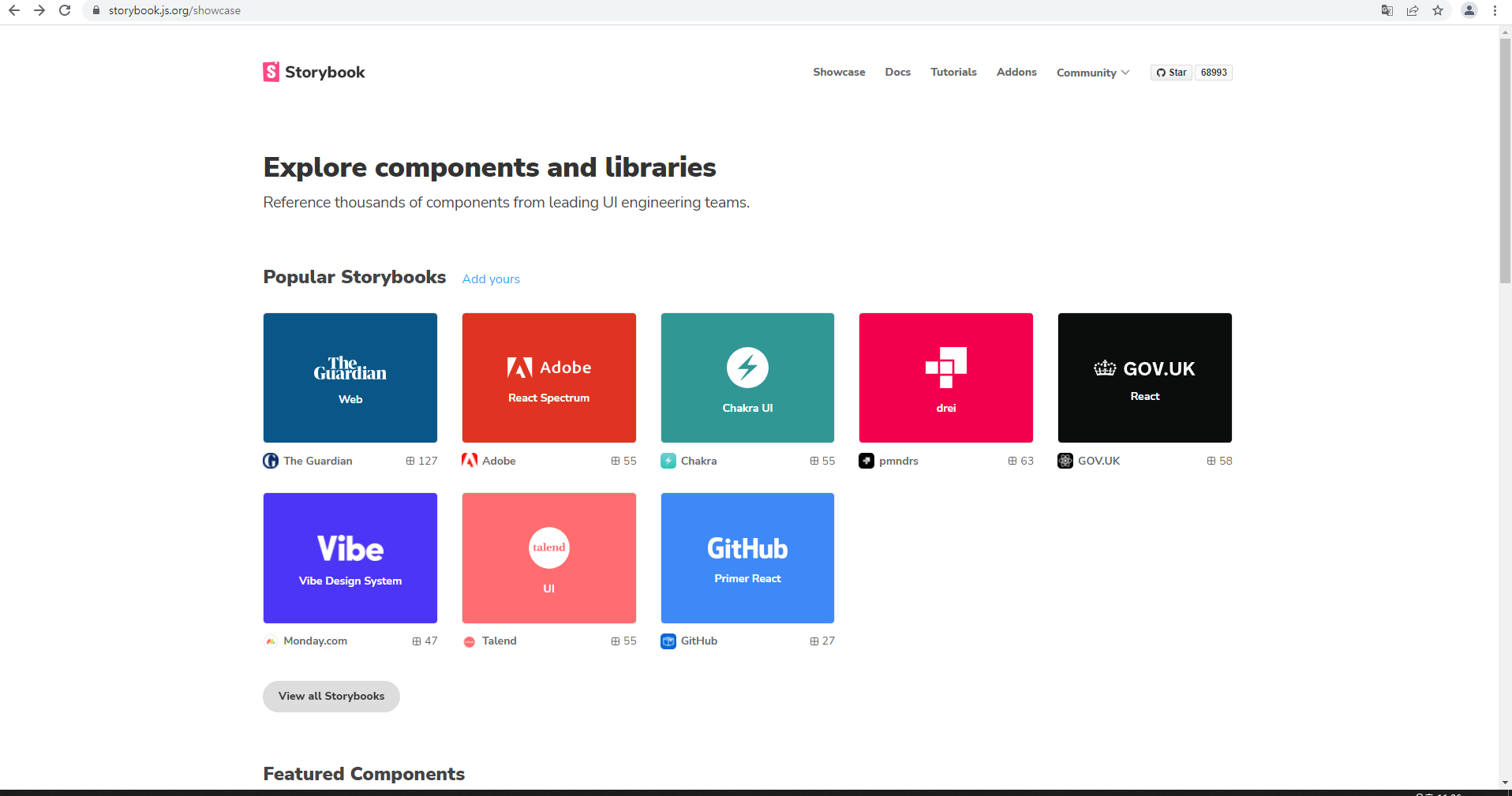The height and width of the screenshot is (796, 1512).
Task: Reload the page with the refresh icon
Action: click(65, 10)
